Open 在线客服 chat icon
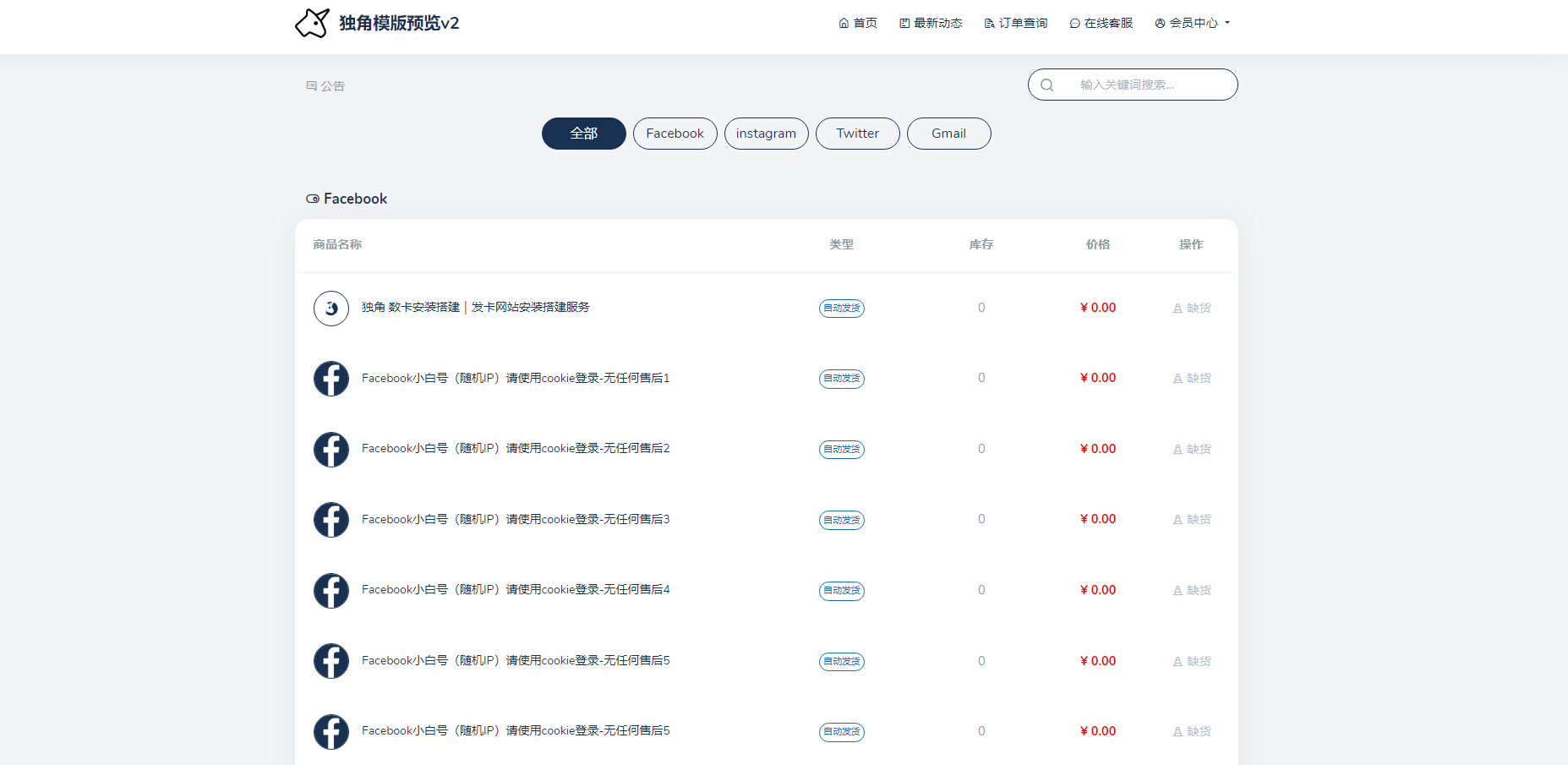This screenshot has height=765, width=1568. coord(1074,23)
